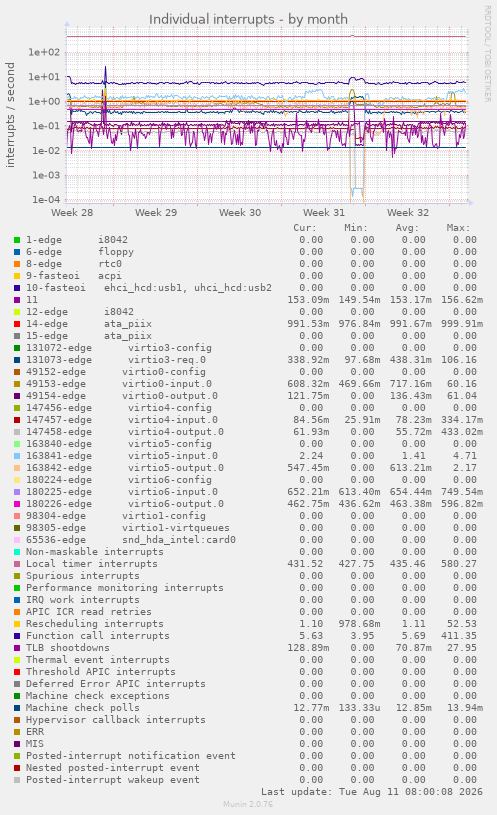Click the TLB shootdowns purple swatch

pos(17,648)
